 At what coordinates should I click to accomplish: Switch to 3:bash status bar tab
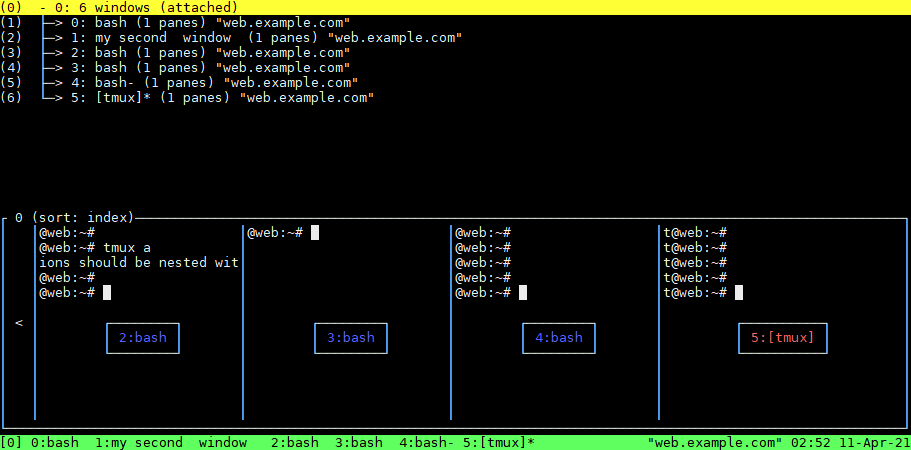(358, 442)
